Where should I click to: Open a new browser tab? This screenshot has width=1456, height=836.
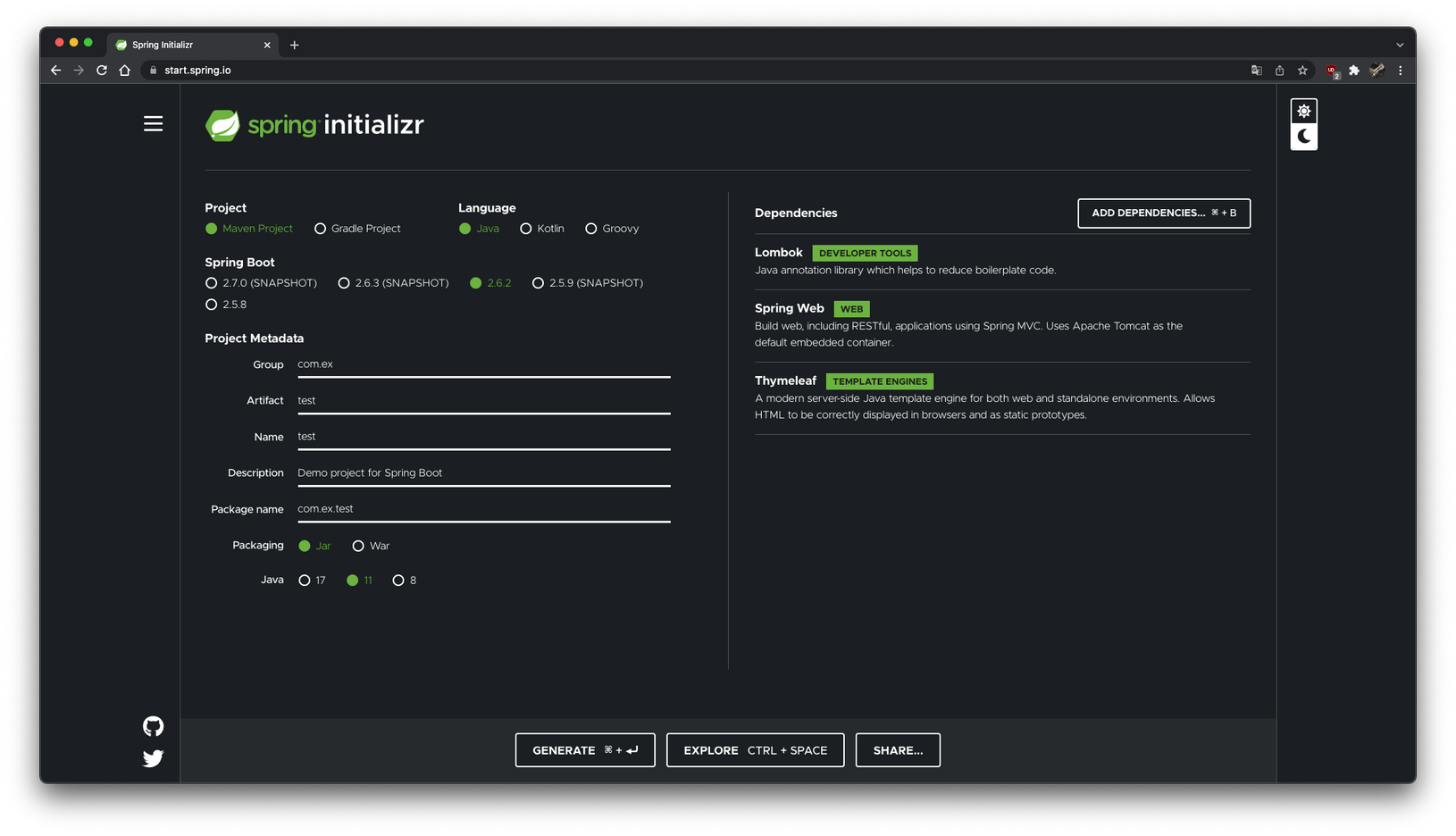click(295, 45)
